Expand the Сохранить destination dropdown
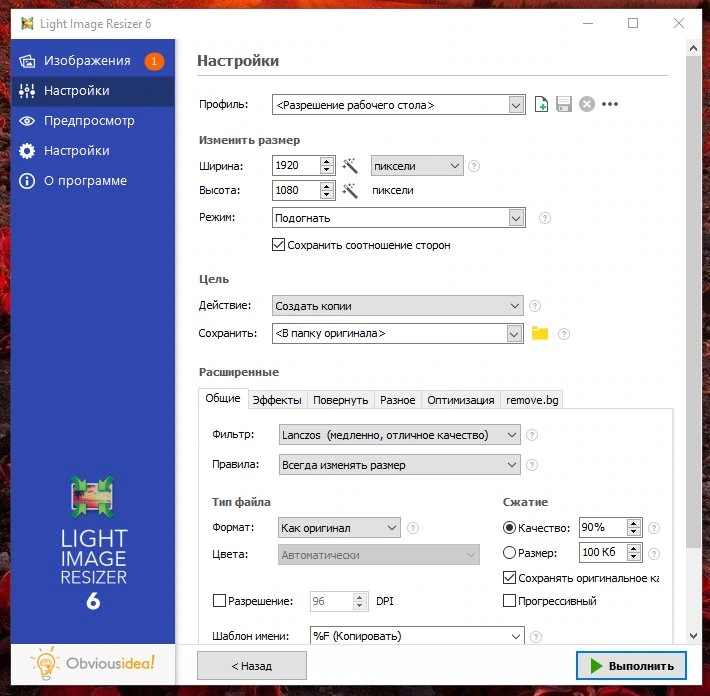This screenshot has height=696, width=710. point(513,334)
